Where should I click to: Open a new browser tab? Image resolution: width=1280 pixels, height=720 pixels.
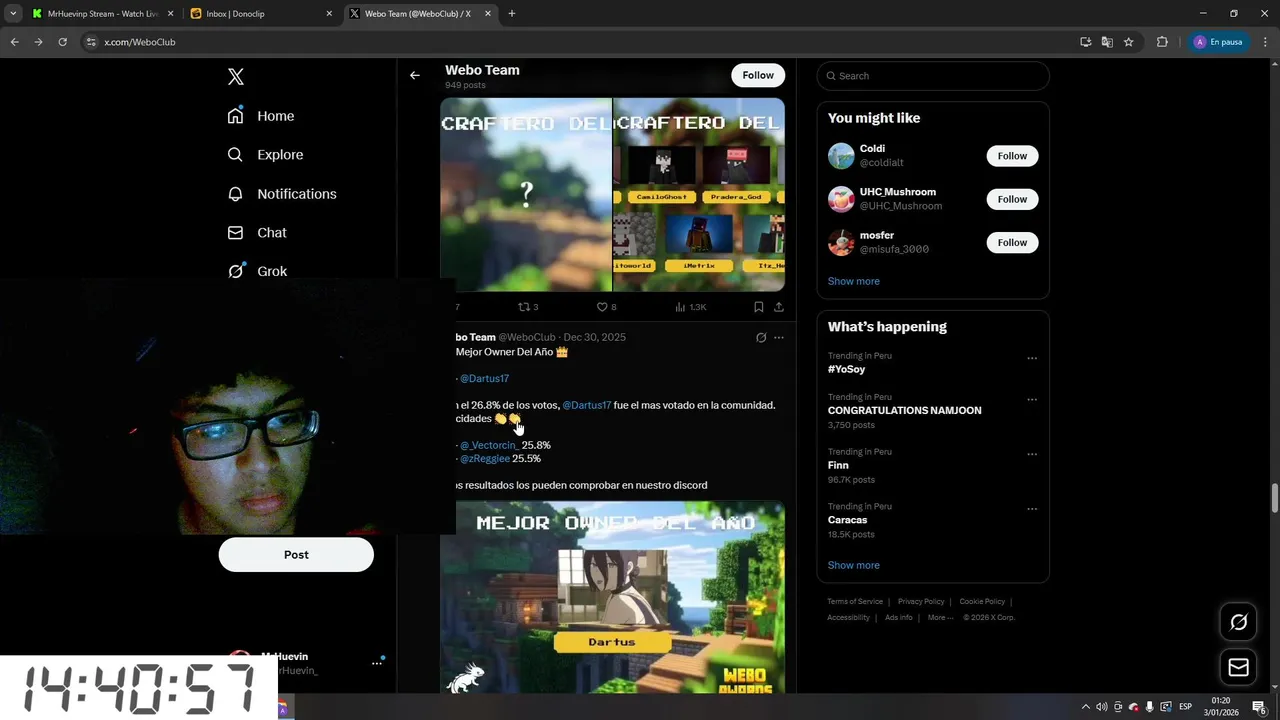tap(512, 14)
